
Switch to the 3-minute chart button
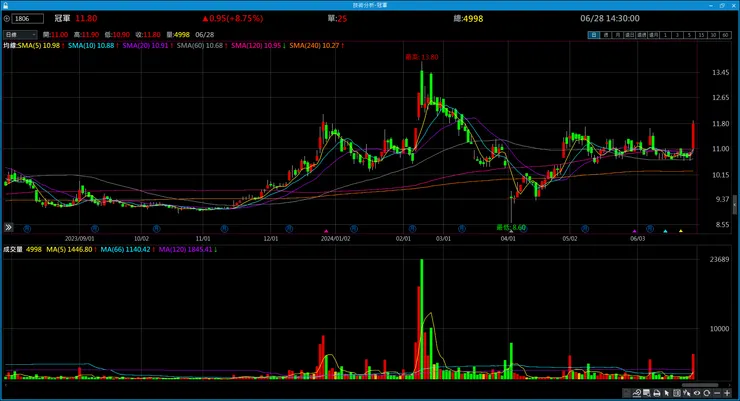tap(678, 35)
